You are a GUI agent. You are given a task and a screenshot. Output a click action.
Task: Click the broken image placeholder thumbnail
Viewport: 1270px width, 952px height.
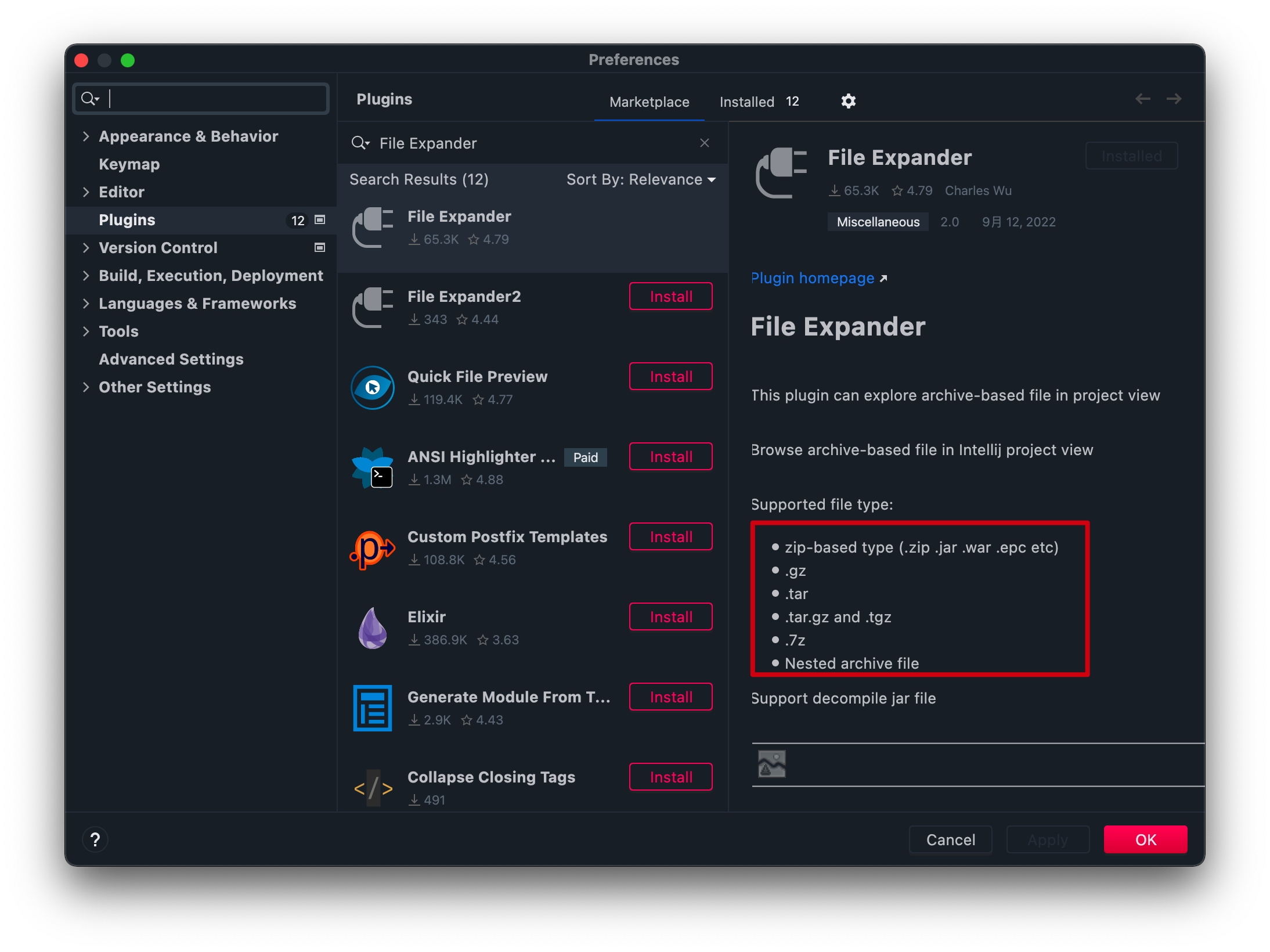point(771,764)
